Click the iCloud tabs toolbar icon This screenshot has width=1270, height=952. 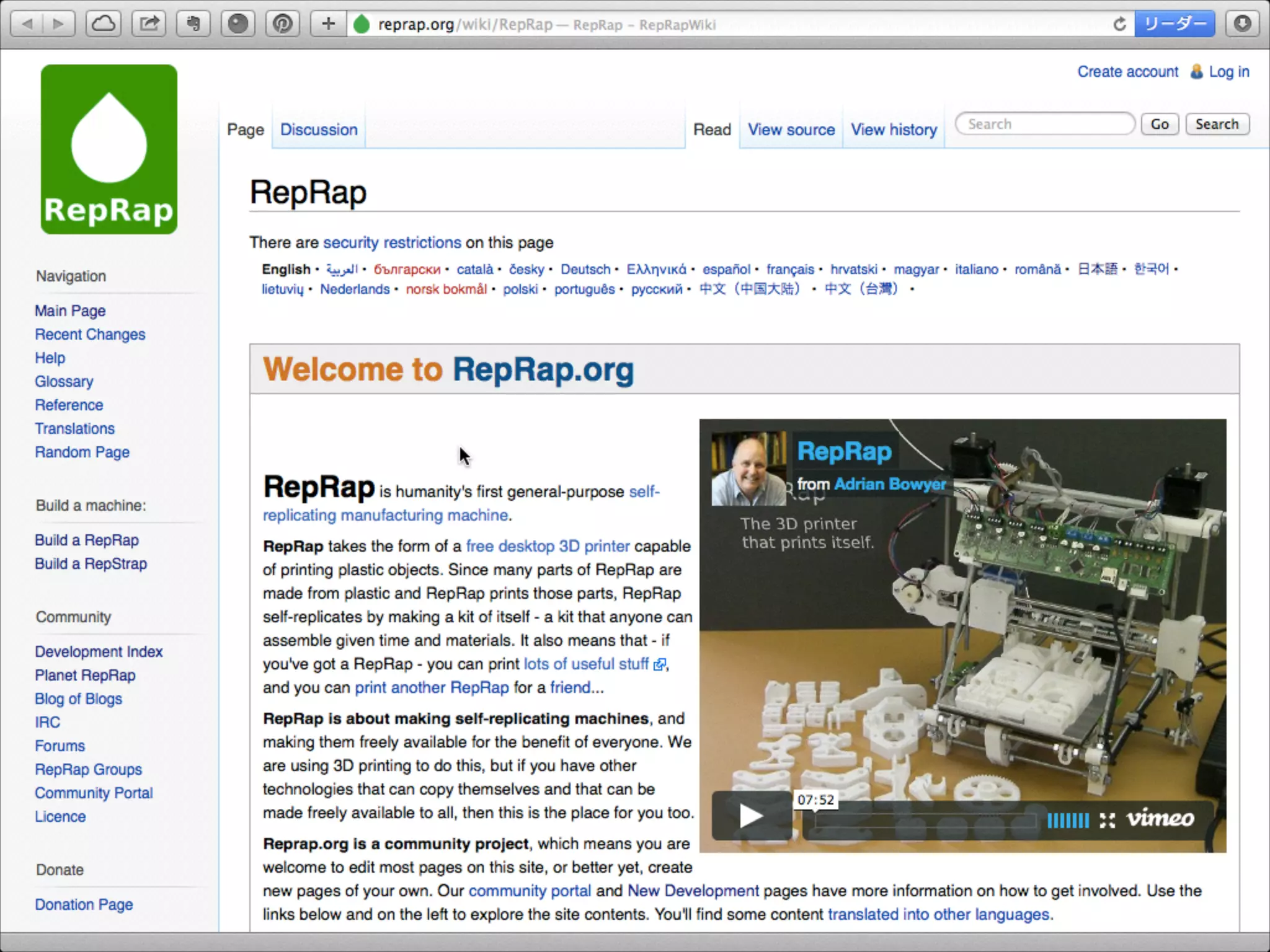click(x=104, y=24)
